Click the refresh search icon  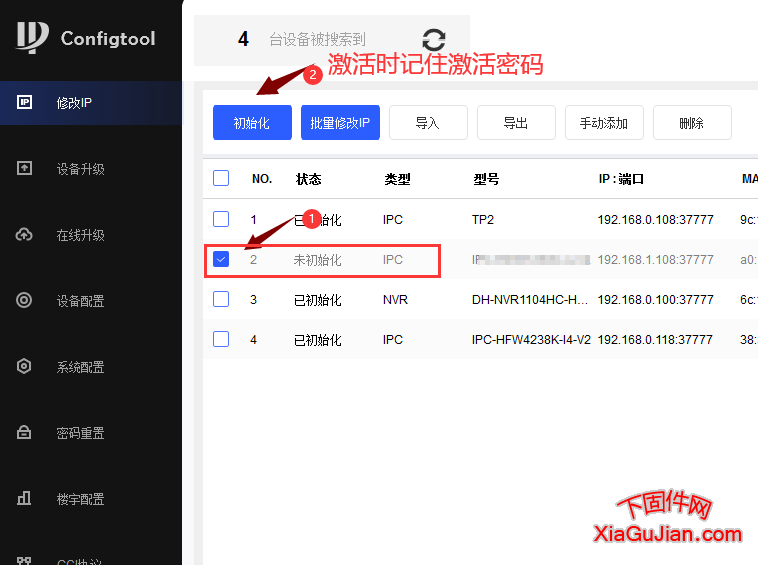pyautogui.click(x=434, y=40)
